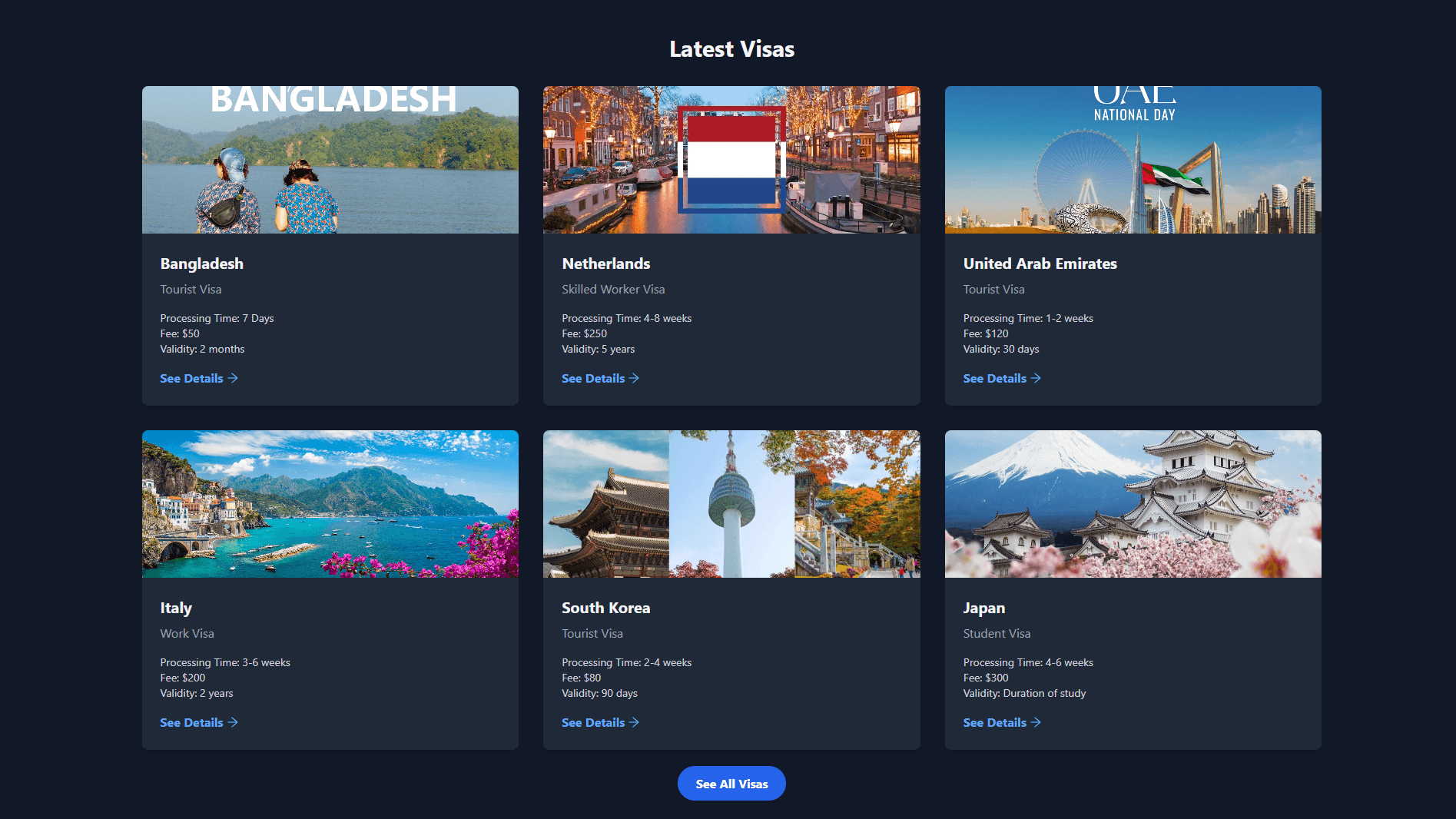Click the arrow icon beside Netherlands See Details

635,378
